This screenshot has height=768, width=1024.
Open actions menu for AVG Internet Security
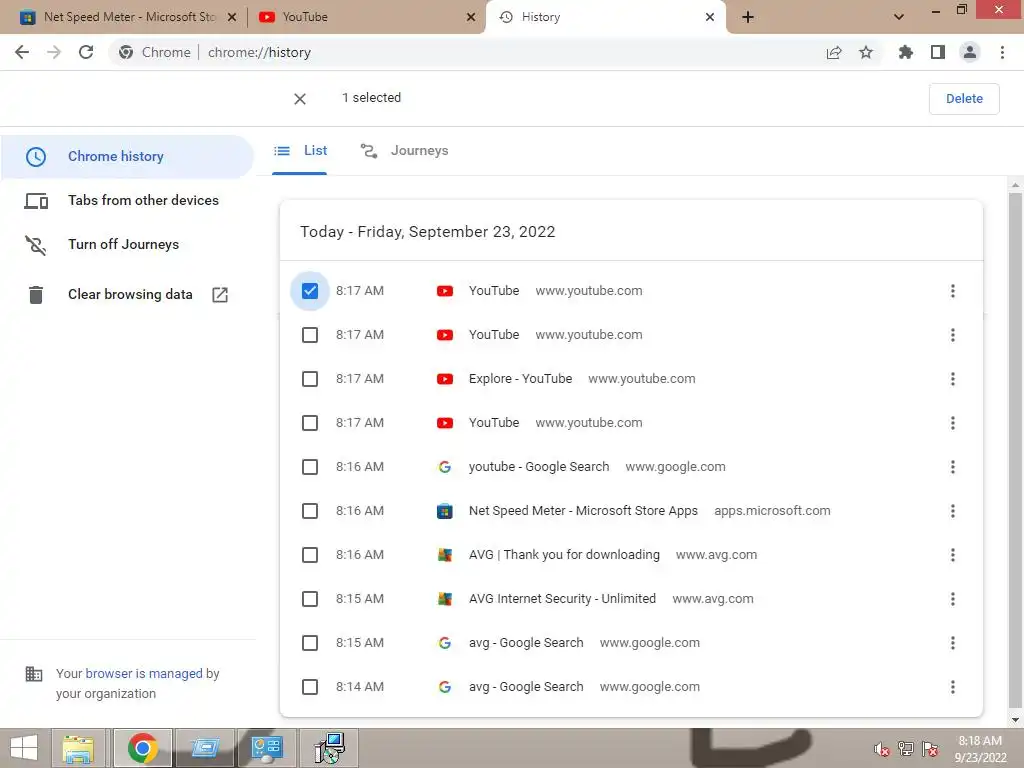point(953,599)
